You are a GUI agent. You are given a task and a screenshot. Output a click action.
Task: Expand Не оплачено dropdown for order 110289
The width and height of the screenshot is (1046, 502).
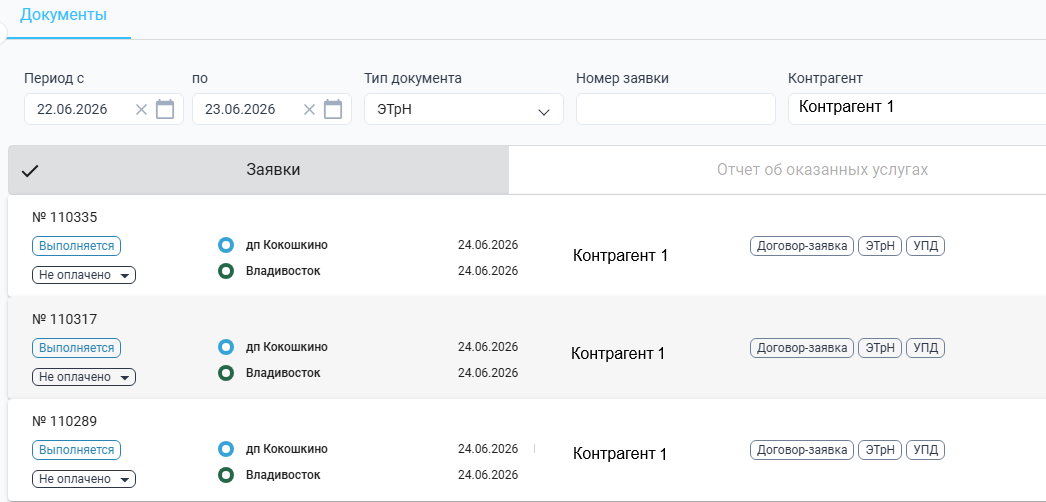[x=84, y=479]
